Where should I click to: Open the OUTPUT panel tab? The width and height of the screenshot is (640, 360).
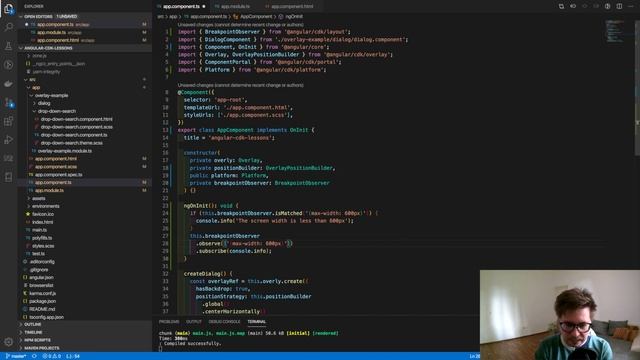pyautogui.click(x=194, y=322)
